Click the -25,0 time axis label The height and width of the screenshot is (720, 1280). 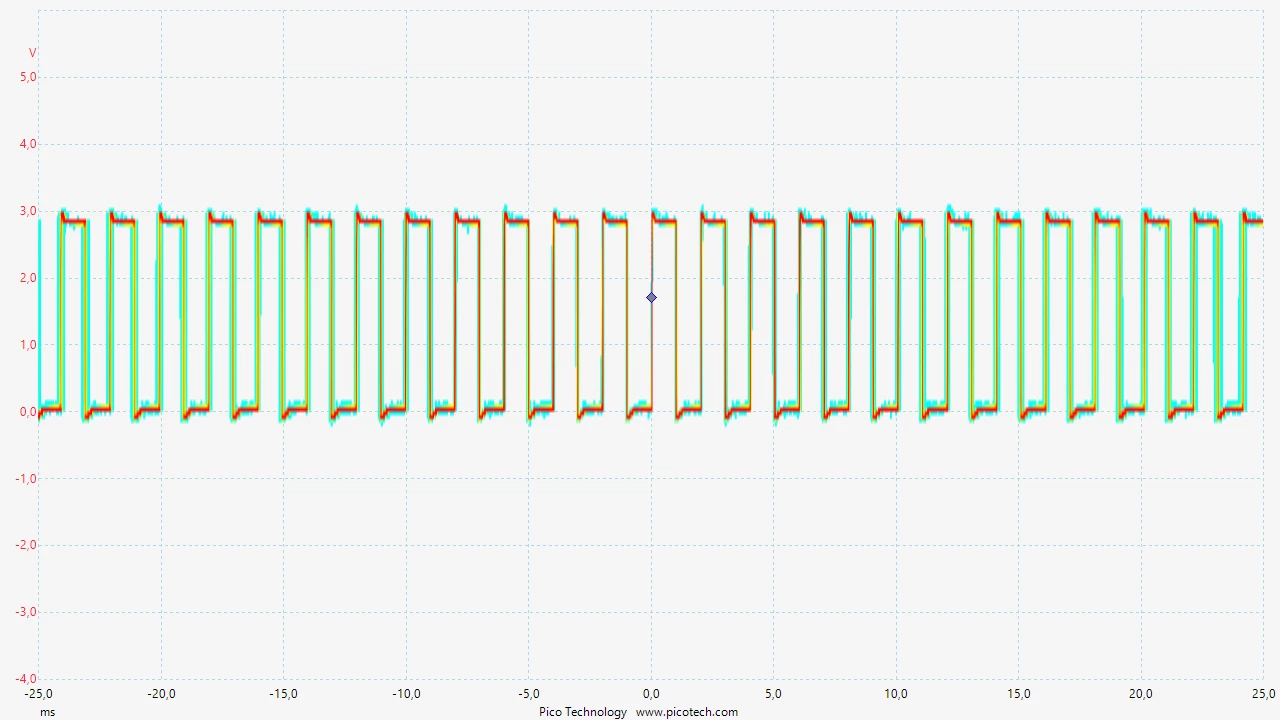[38, 694]
